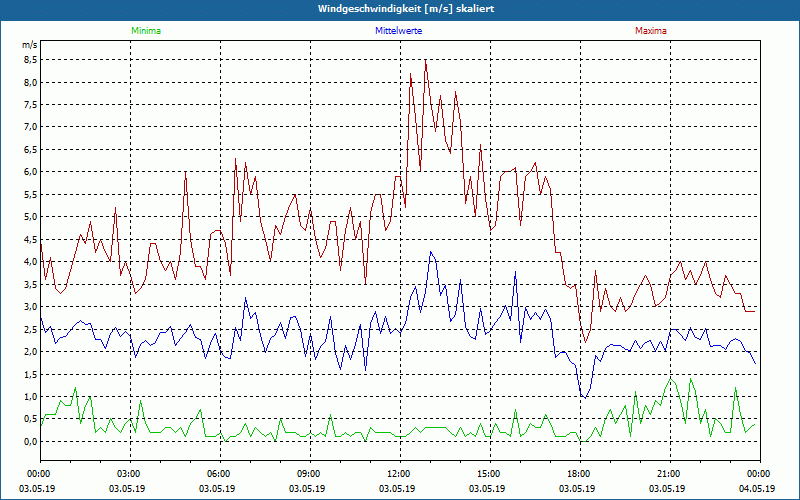The image size is (800, 500).
Task: Click the blue Mittelwerte dip at 18:00
Action: [x=586, y=397]
